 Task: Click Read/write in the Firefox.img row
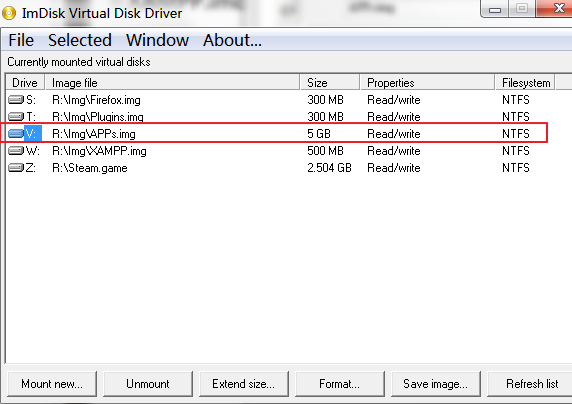pos(394,100)
